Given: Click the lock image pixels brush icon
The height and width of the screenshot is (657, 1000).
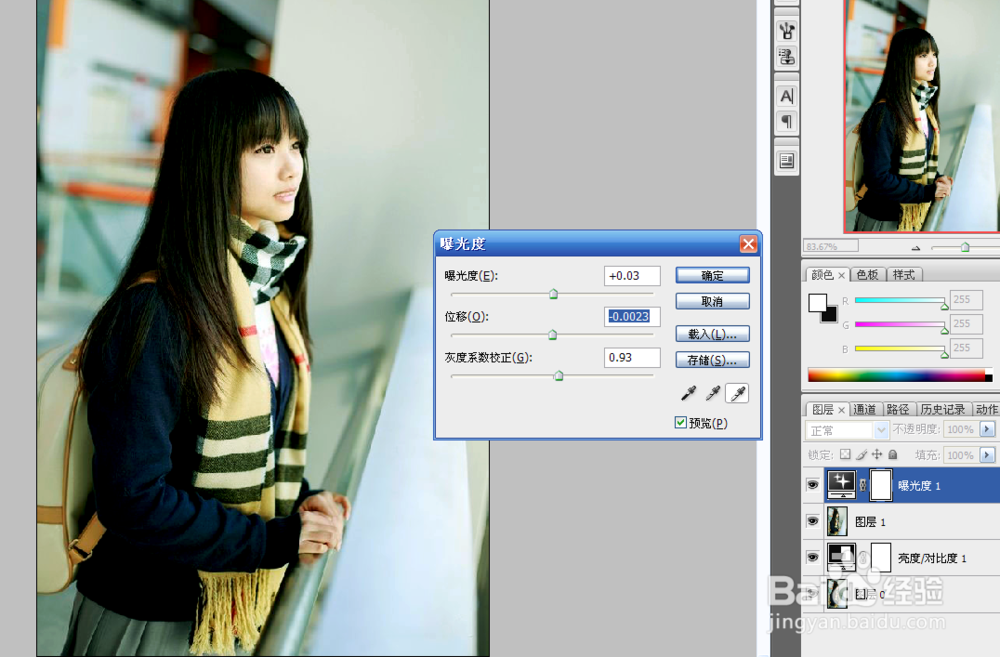Looking at the screenshot, I should (862, 454).
